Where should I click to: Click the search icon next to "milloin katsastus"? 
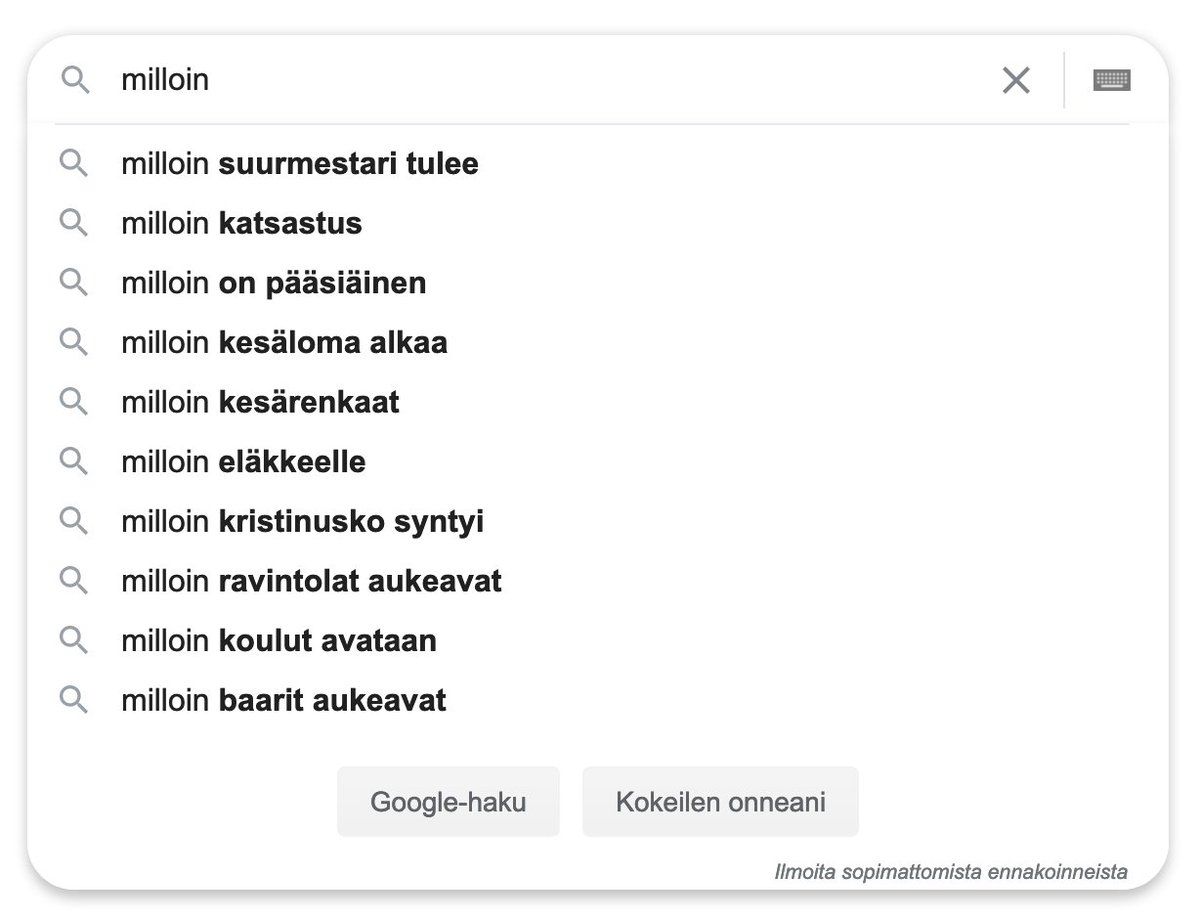(74, 223)
